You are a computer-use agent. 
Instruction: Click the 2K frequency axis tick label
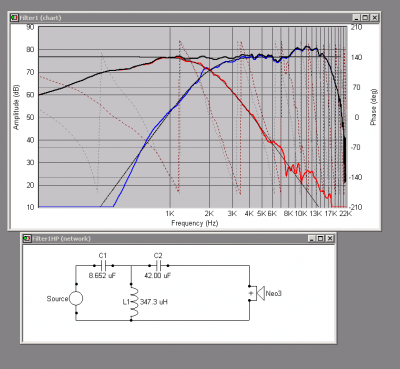coord(209,214)
